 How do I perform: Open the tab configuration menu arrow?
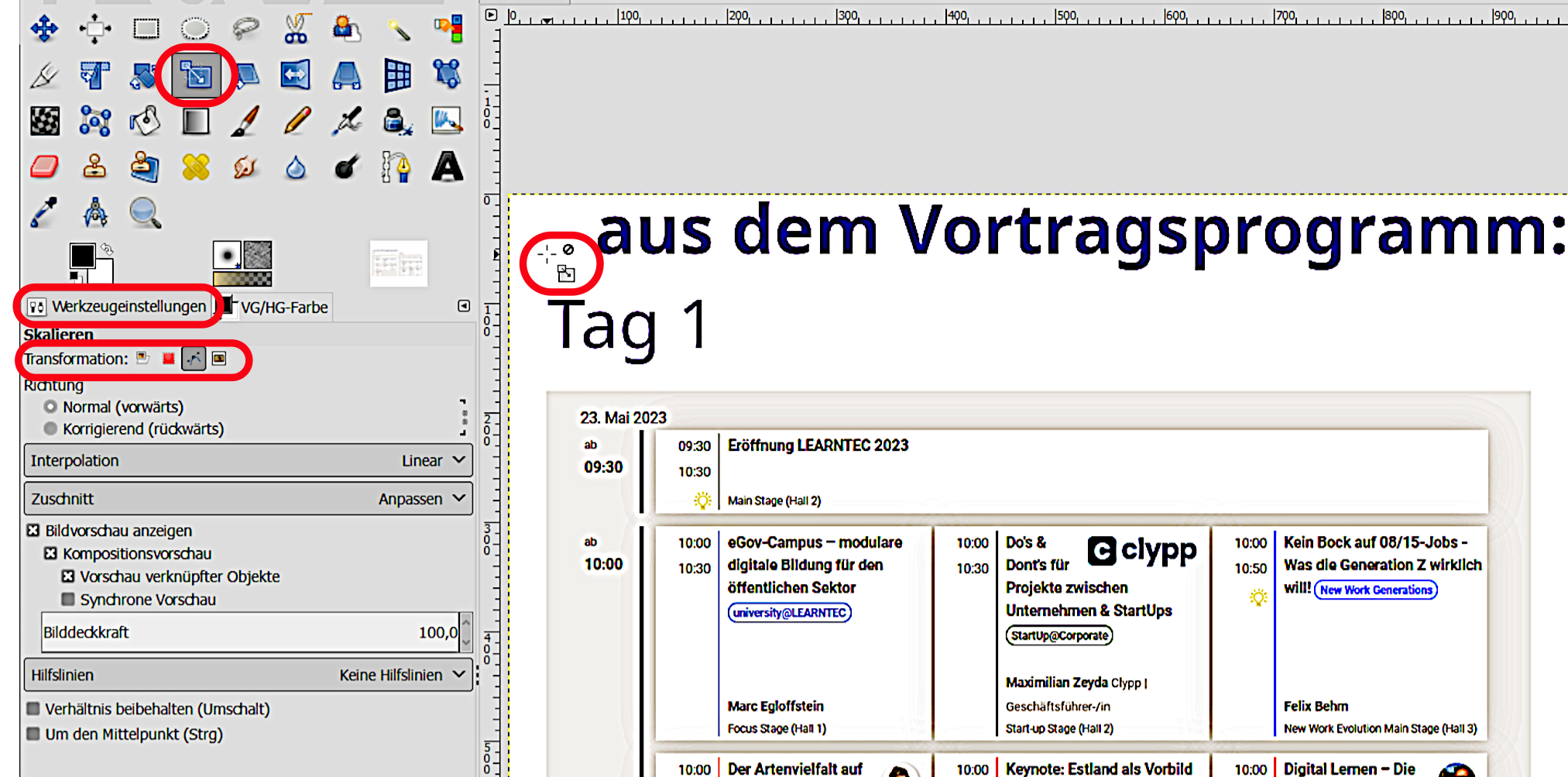click(464, 306)
